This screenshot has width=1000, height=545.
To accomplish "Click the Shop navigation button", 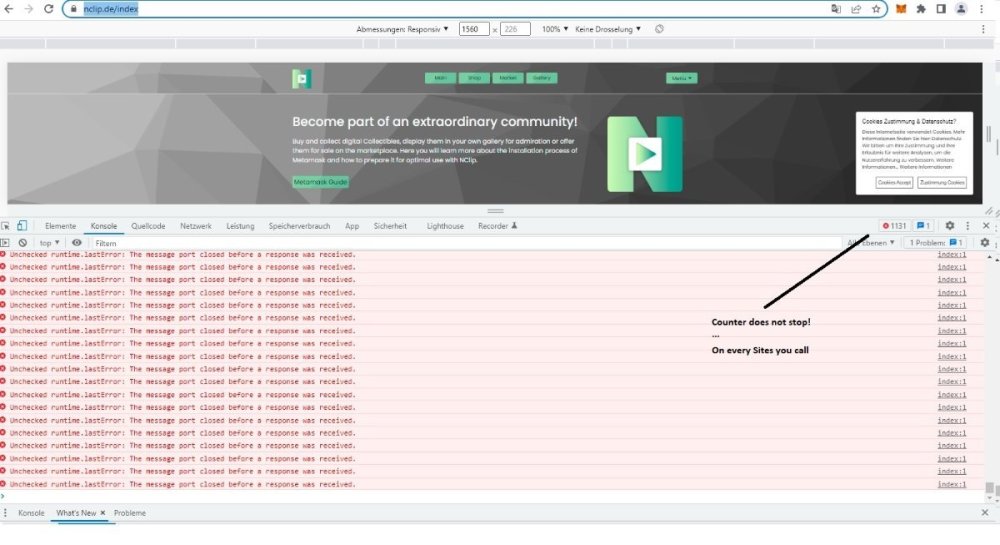I will point(474,78).
